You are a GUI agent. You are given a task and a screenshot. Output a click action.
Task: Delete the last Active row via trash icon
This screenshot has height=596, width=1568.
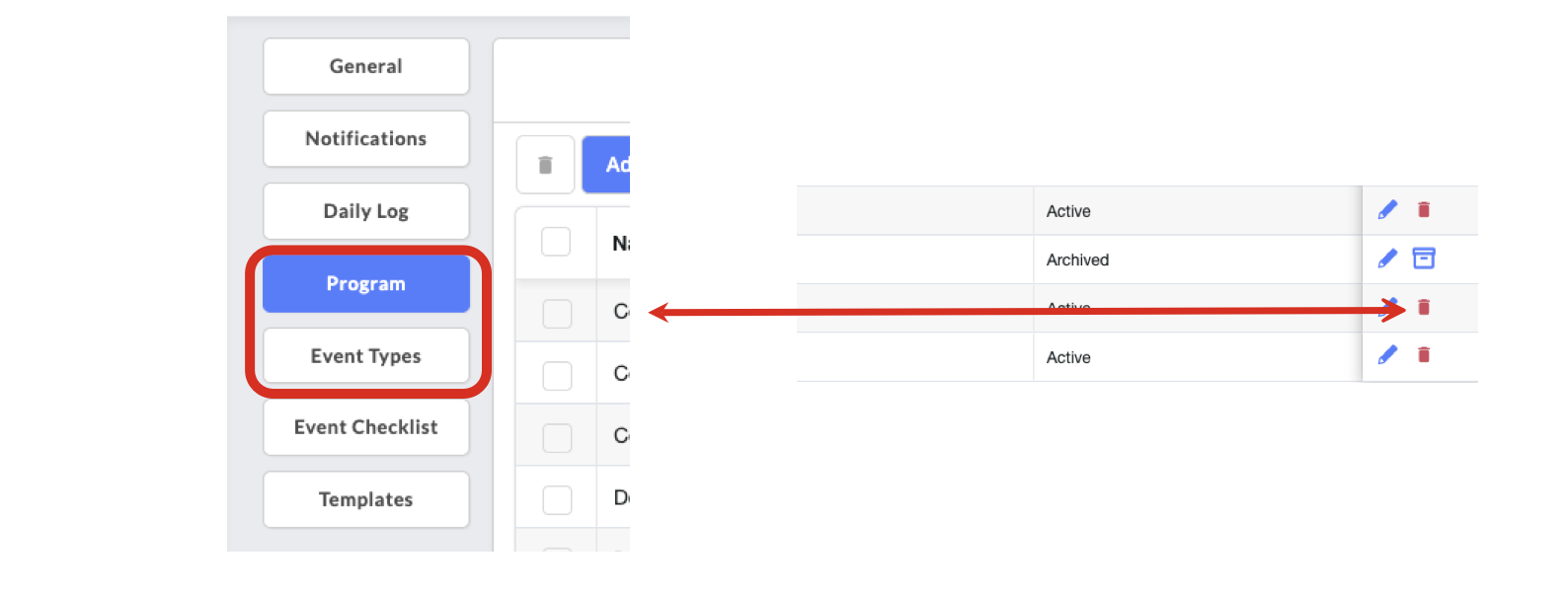1424,355
